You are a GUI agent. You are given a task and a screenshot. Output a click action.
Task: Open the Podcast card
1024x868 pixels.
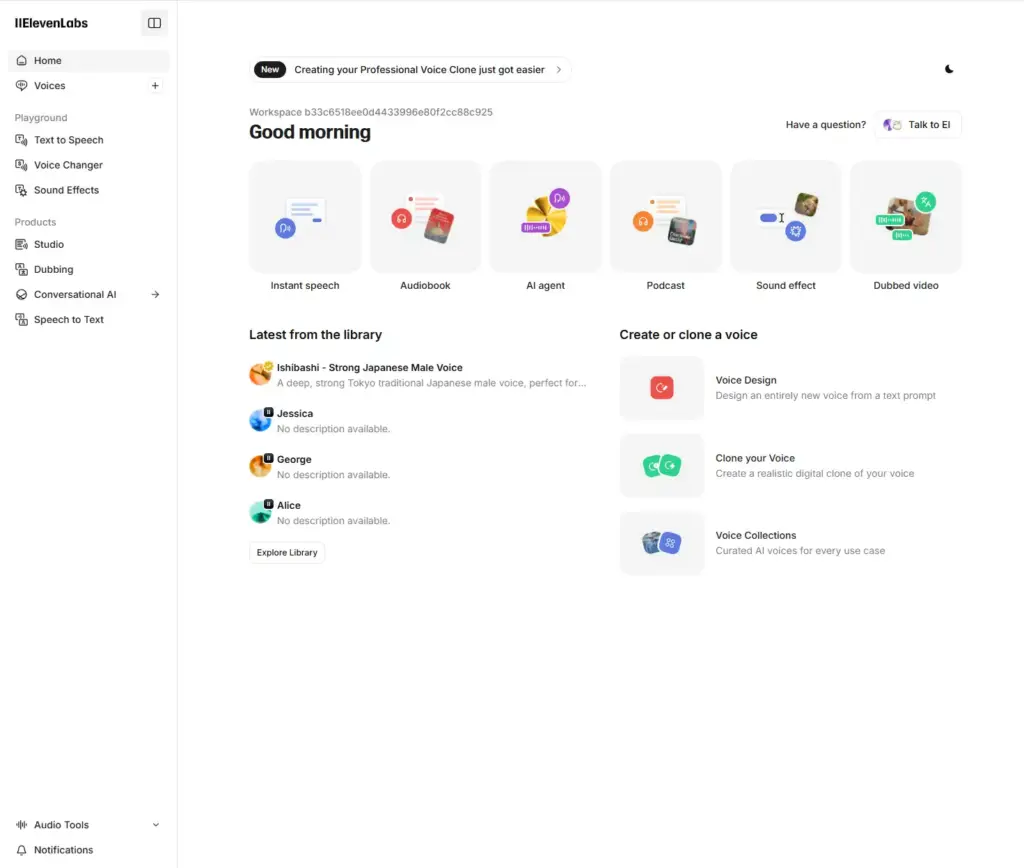665,217
